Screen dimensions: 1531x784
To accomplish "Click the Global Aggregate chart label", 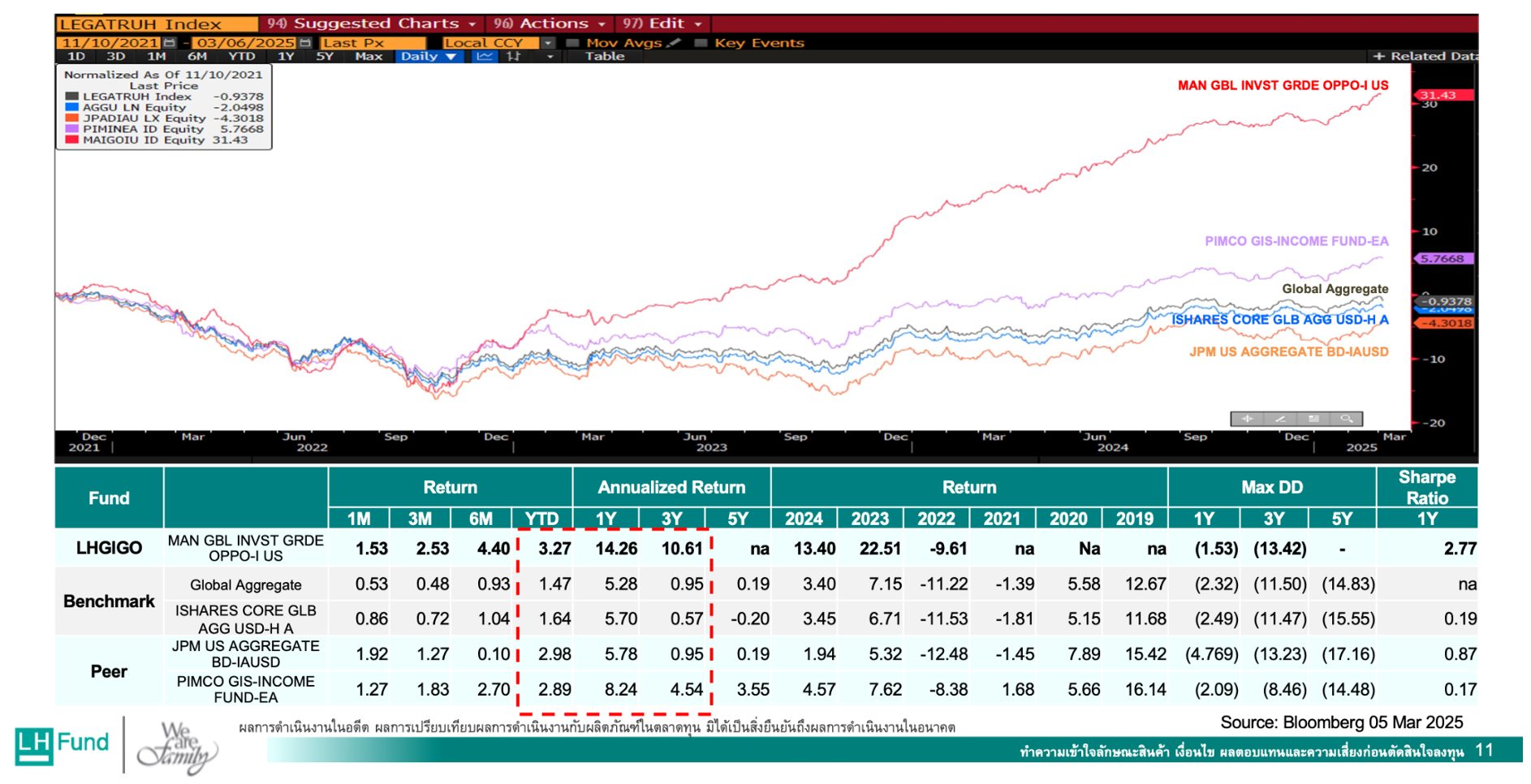I will tap(1335, 289).
